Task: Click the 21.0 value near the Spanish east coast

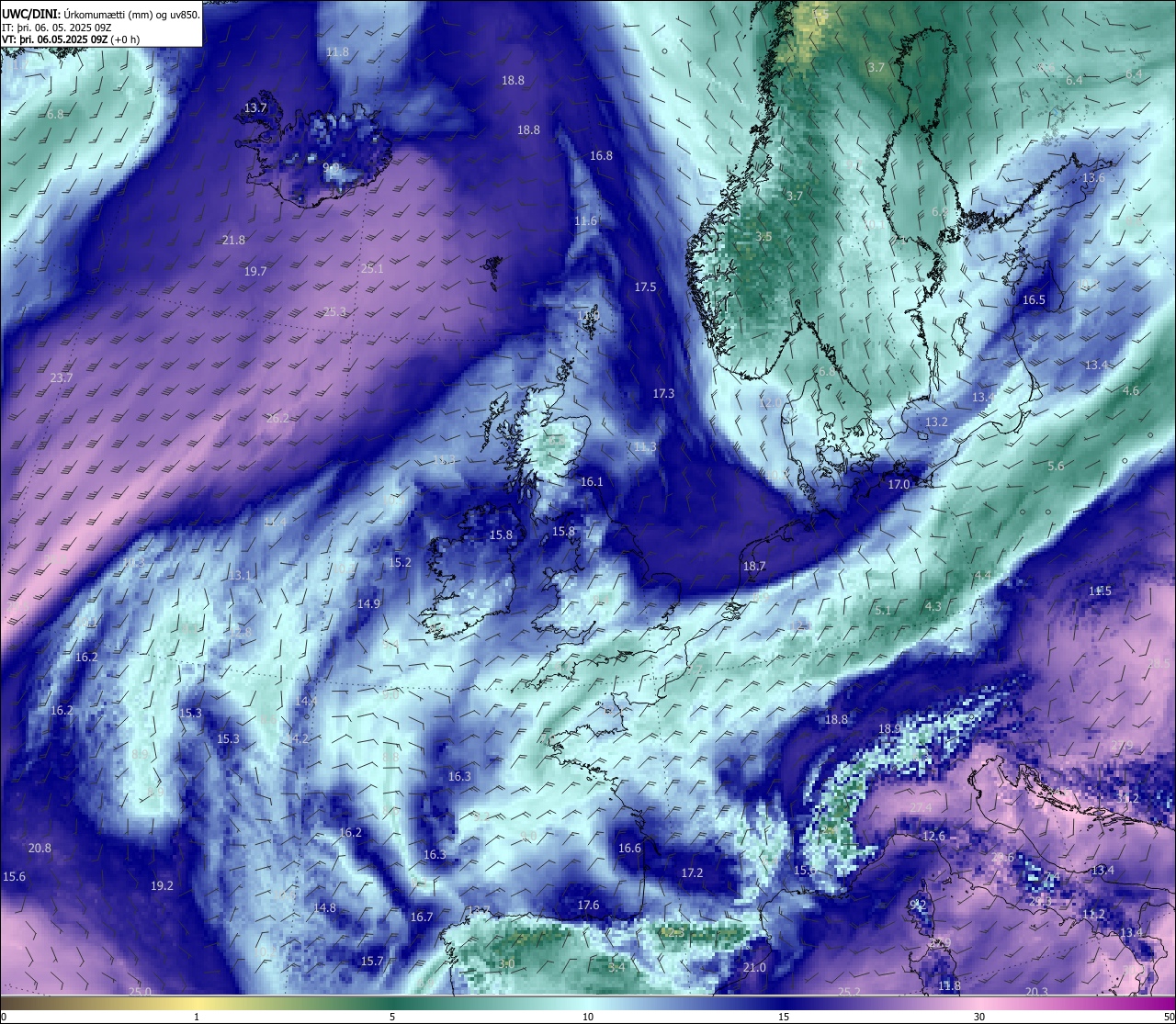Action: click(x=754, y=968)
